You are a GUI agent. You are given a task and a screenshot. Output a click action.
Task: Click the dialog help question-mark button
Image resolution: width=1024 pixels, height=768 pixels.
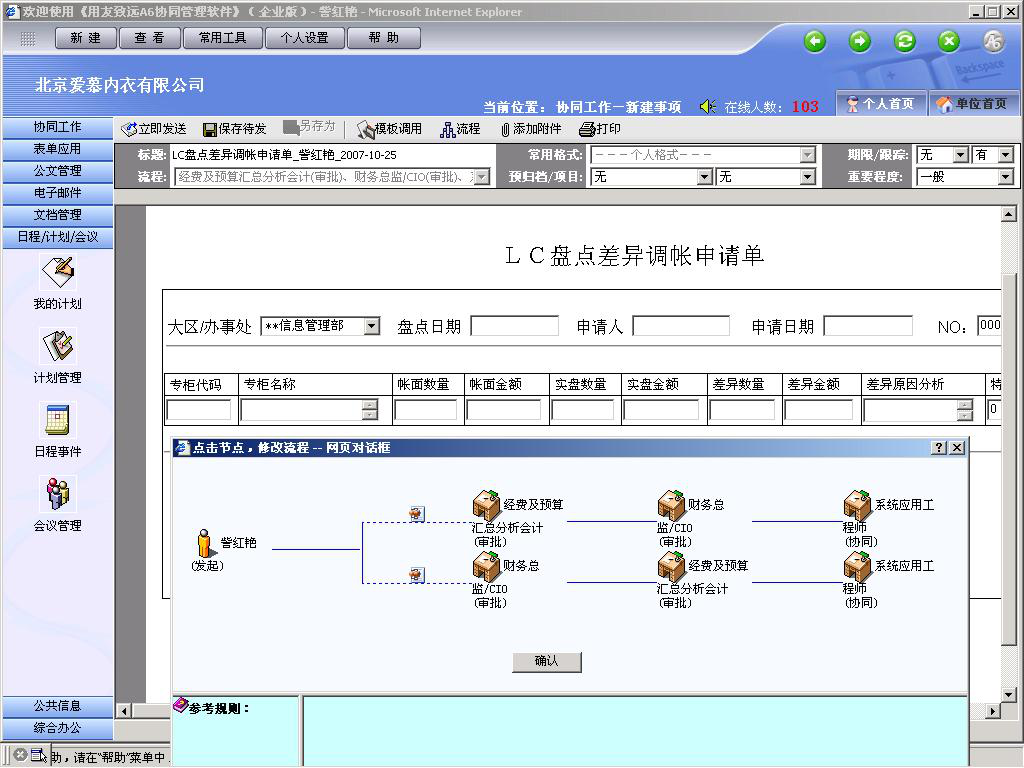point(938,448)
